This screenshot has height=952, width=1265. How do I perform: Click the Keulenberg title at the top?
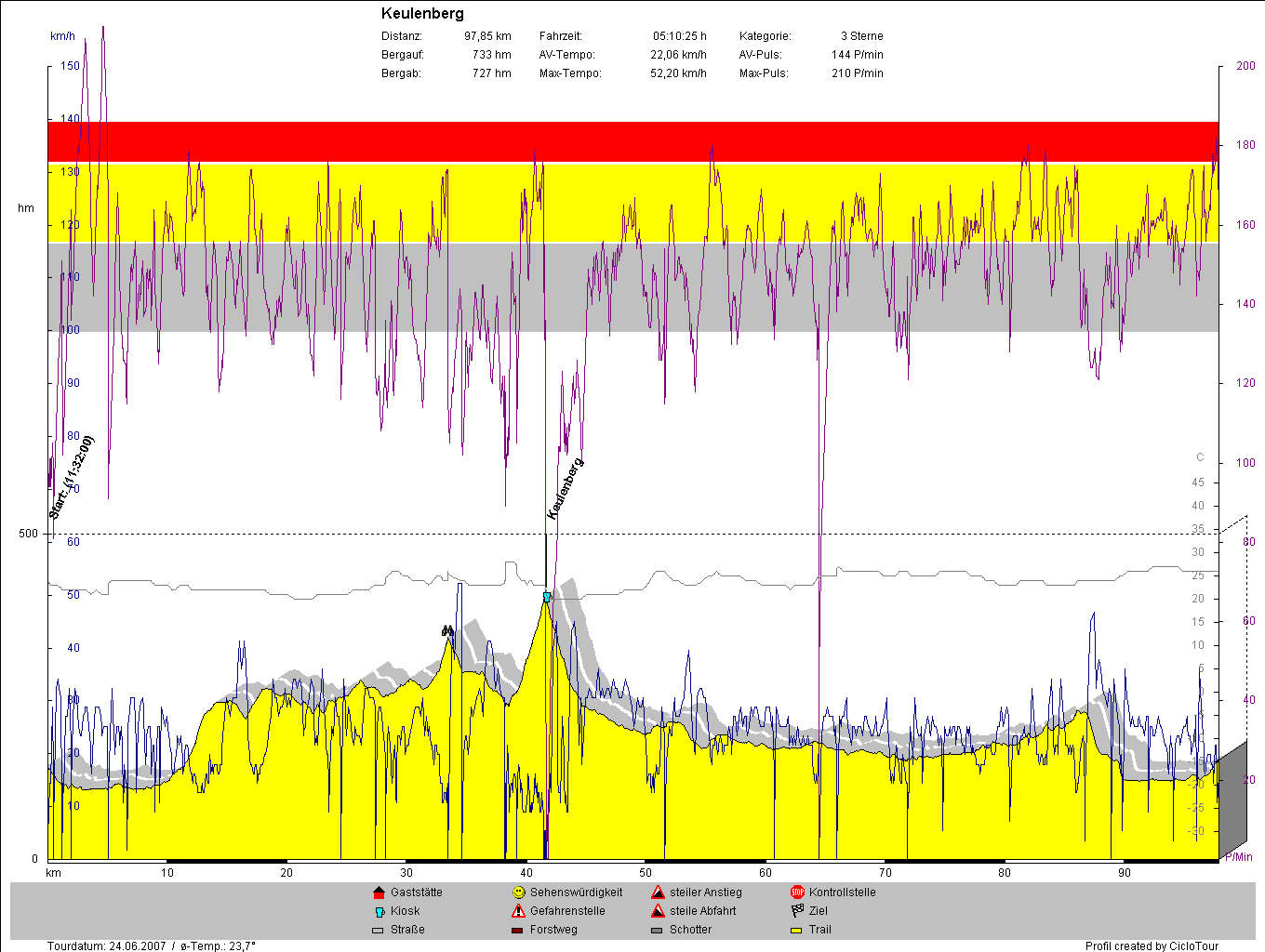click(x=422, y=14)
